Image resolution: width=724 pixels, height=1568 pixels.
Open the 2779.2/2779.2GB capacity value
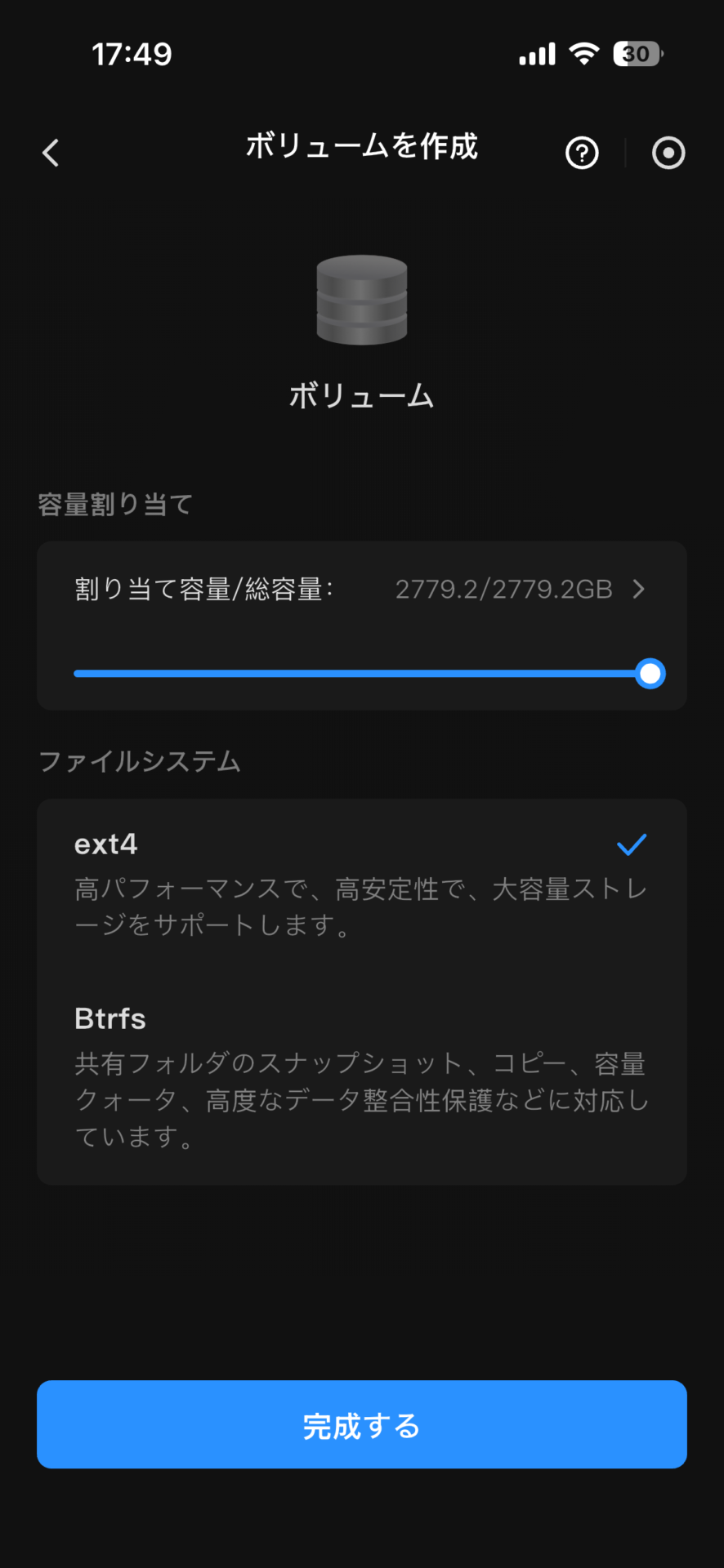click(x=503, y=589)
